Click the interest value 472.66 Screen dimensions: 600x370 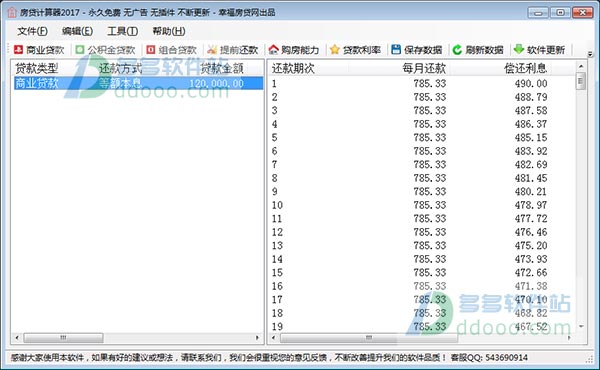click(531, 272)
